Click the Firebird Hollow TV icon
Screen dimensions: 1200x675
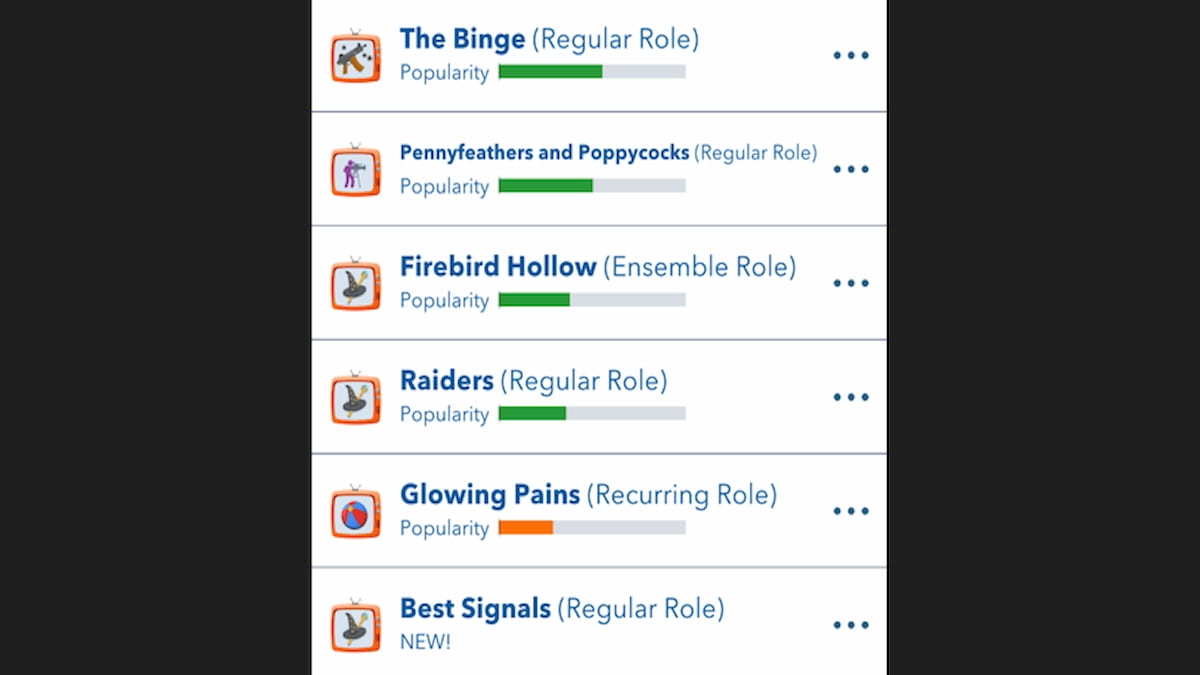pos(356,285)
